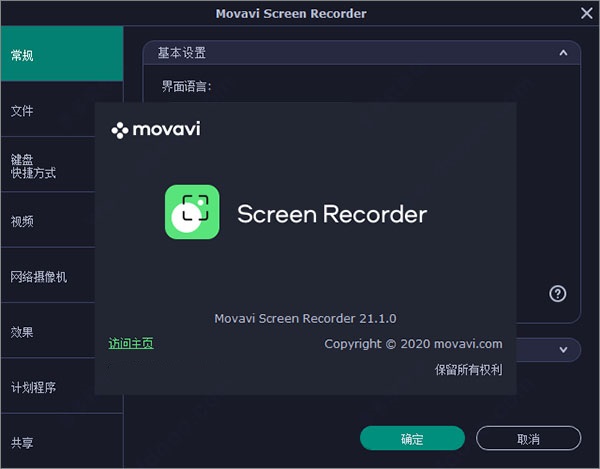Switch to the 计划程序 scheduler tab
The height and width of the screenshot is (469, 600).
pos(48,387)
